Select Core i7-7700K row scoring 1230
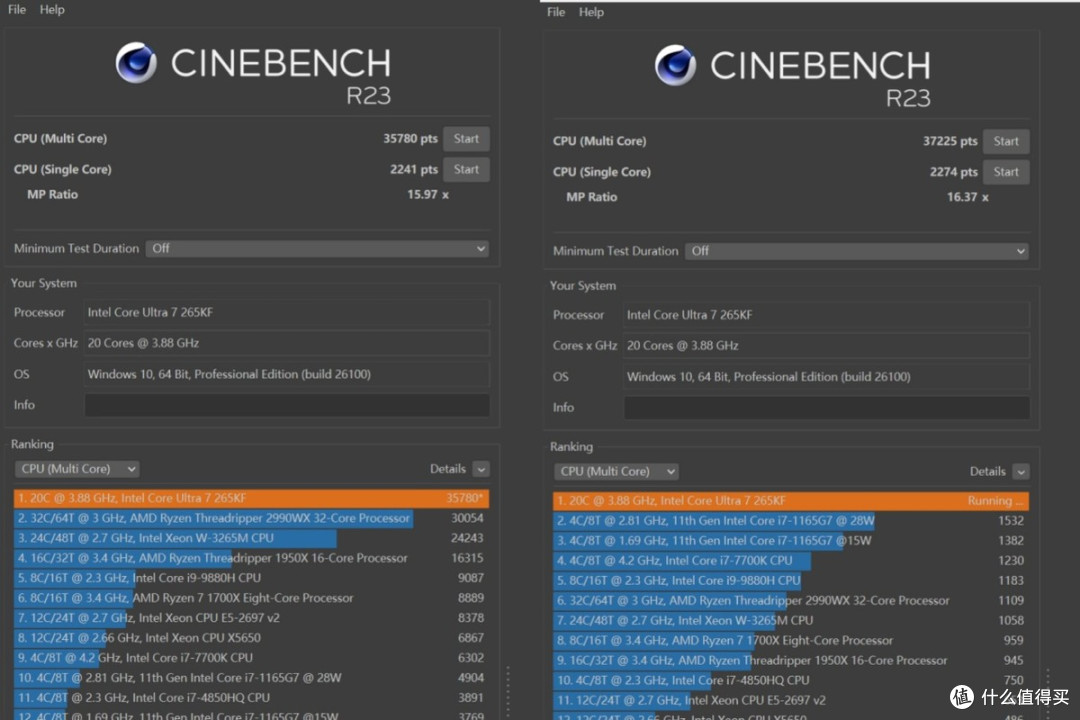 click(791, 561)
